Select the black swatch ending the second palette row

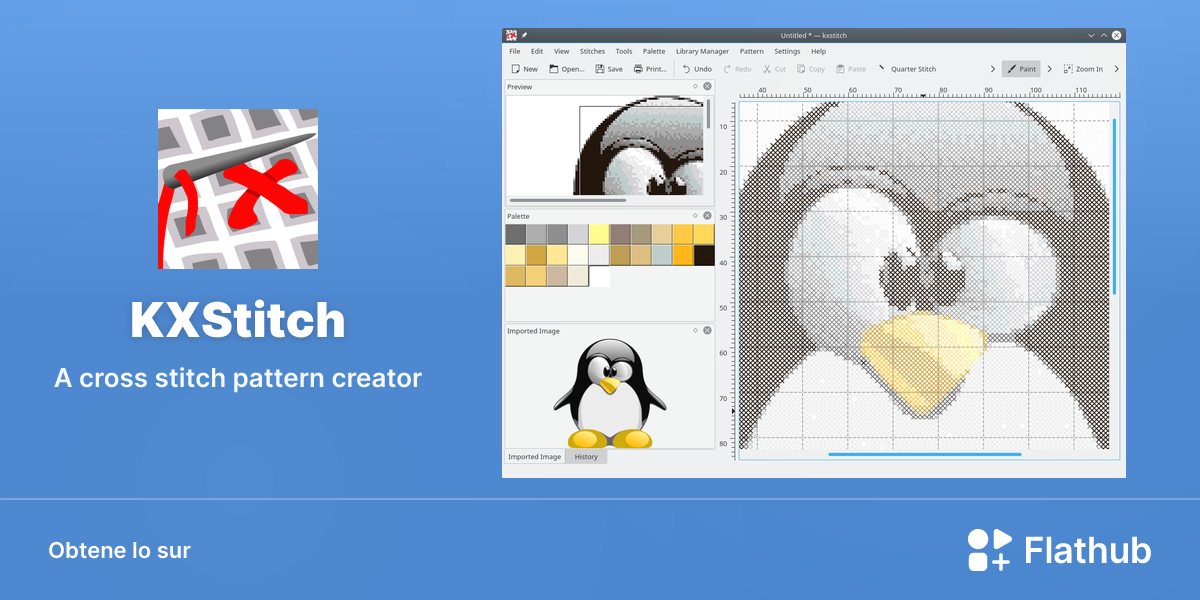[704, 255]
